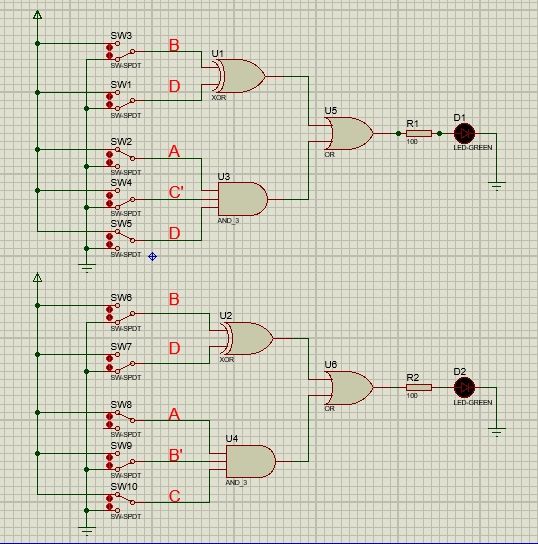The image size is (538, 544).
Task: Select green LED D2
Action: 464,388
